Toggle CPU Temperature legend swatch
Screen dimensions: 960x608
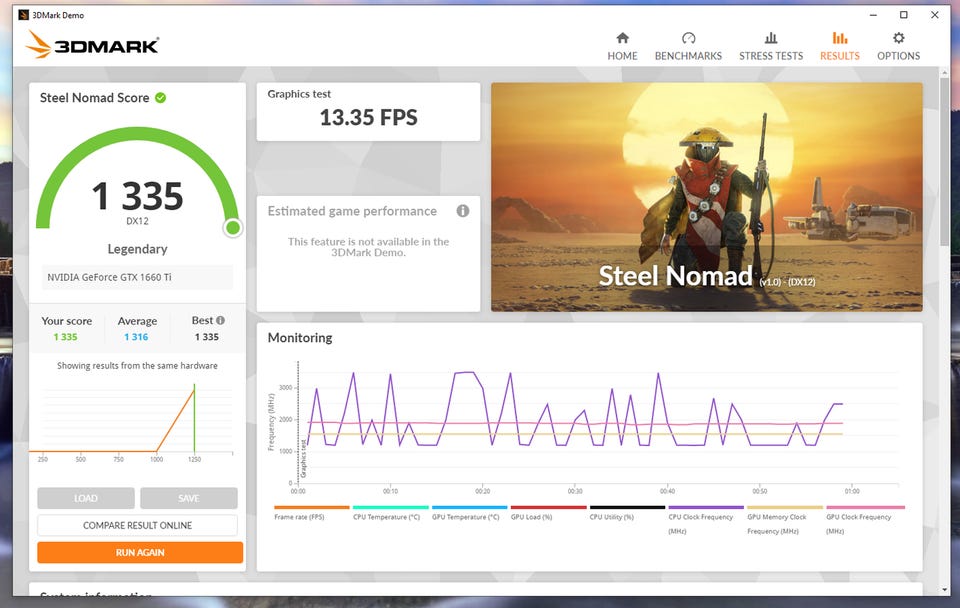click(x=391, y=508)
